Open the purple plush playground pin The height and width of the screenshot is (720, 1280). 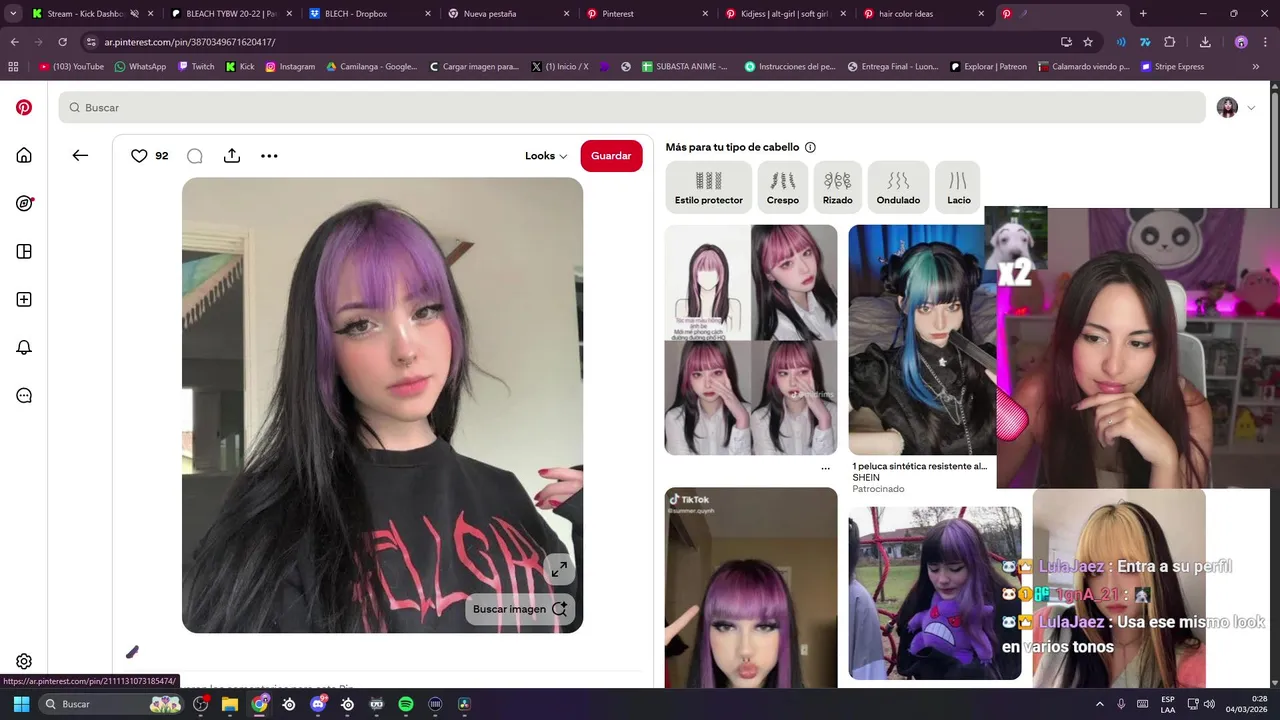pos(935,593)
